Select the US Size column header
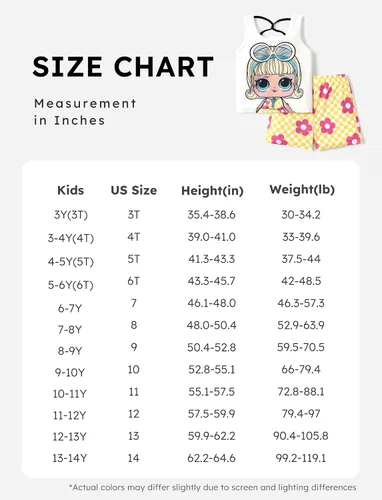This screenshot has width=382, height=500. point(134,190)
